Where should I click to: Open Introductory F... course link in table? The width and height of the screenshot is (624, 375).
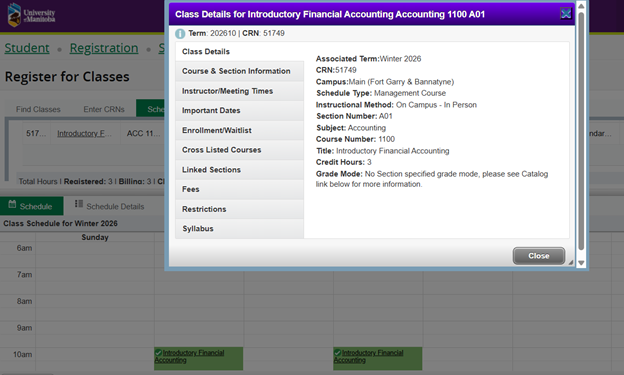pyautogui.click(x=84, y=134)
